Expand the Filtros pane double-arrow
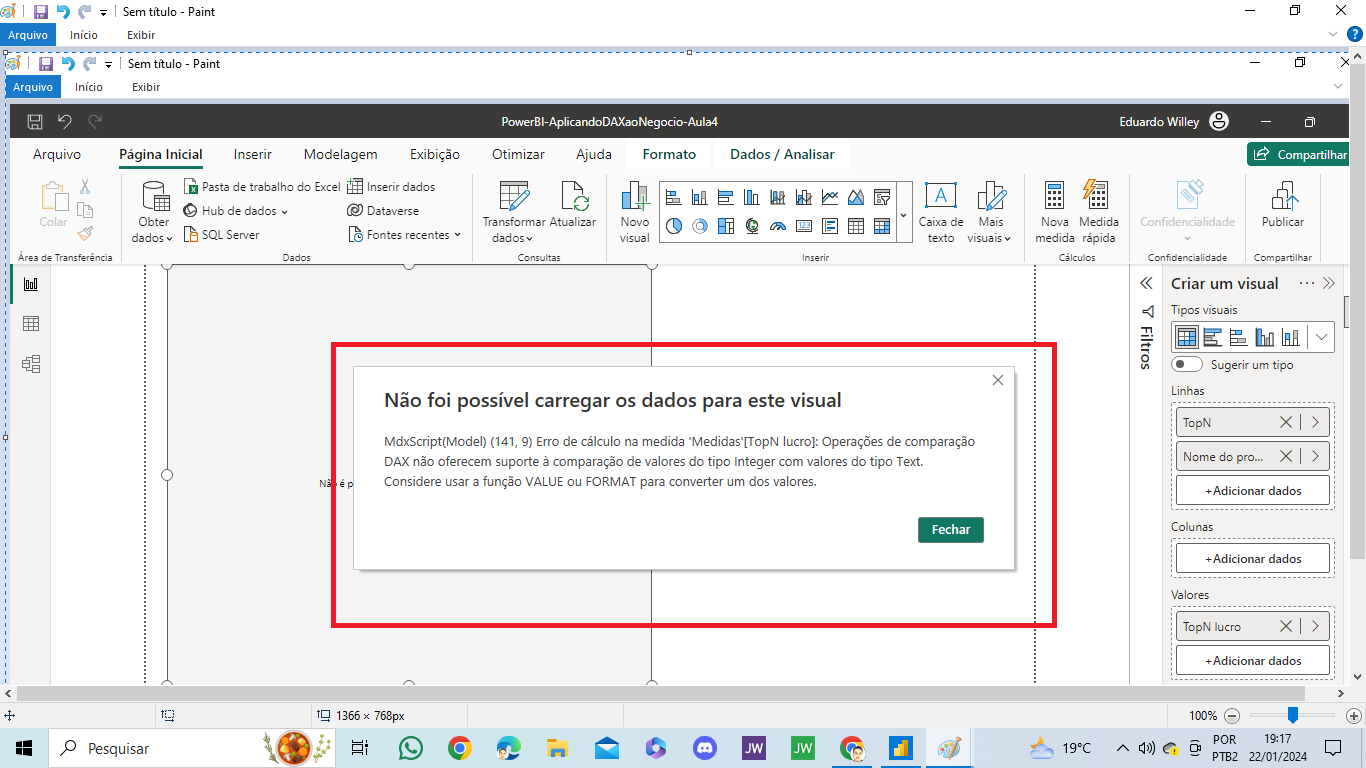The height and width of the screenshot is (768, 1366). (x=1147, y=284)
